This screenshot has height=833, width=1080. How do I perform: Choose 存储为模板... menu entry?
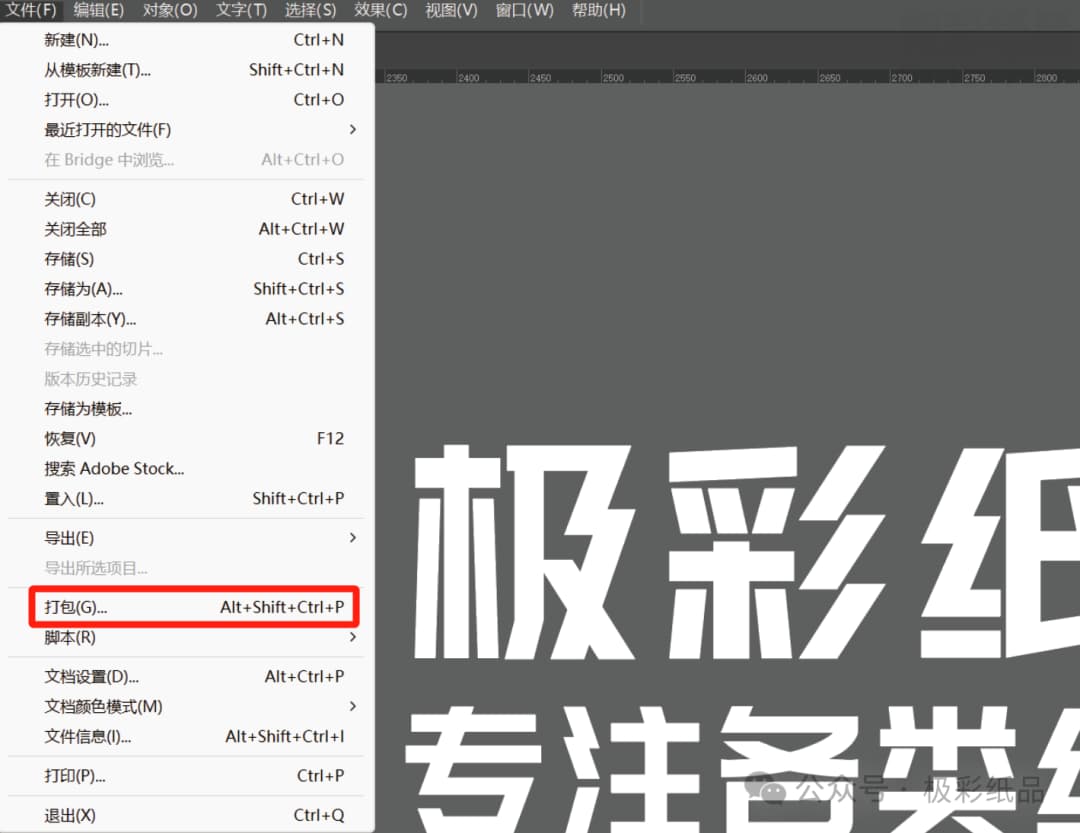187,409
